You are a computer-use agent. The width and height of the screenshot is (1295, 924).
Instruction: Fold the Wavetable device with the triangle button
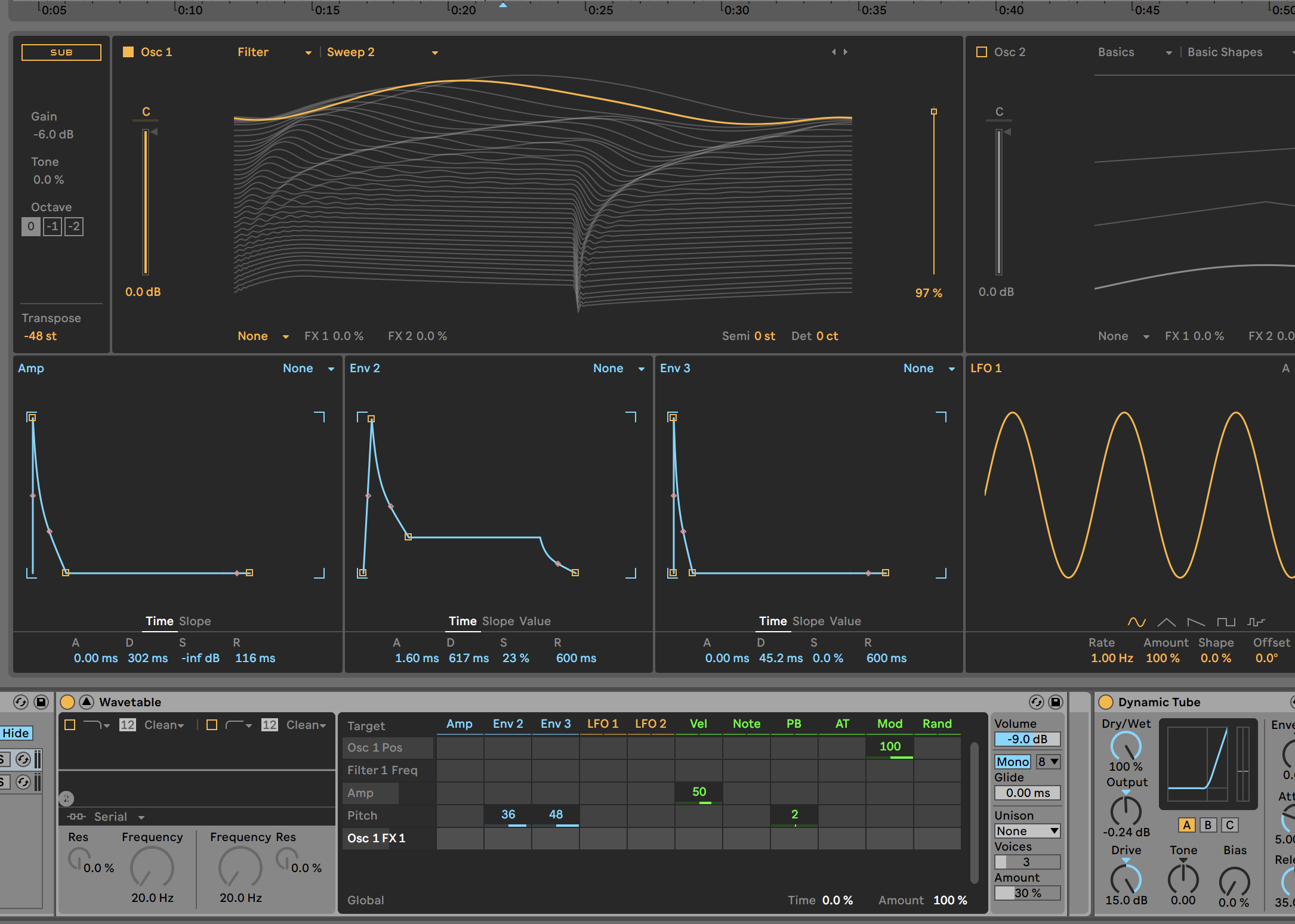point(87,702)
